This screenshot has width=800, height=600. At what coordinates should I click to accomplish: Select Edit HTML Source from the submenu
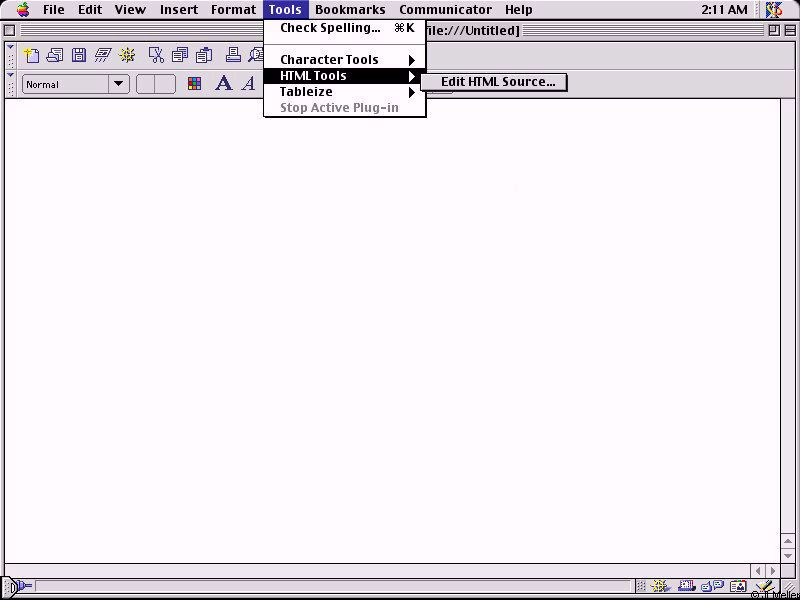coord(497,82)
